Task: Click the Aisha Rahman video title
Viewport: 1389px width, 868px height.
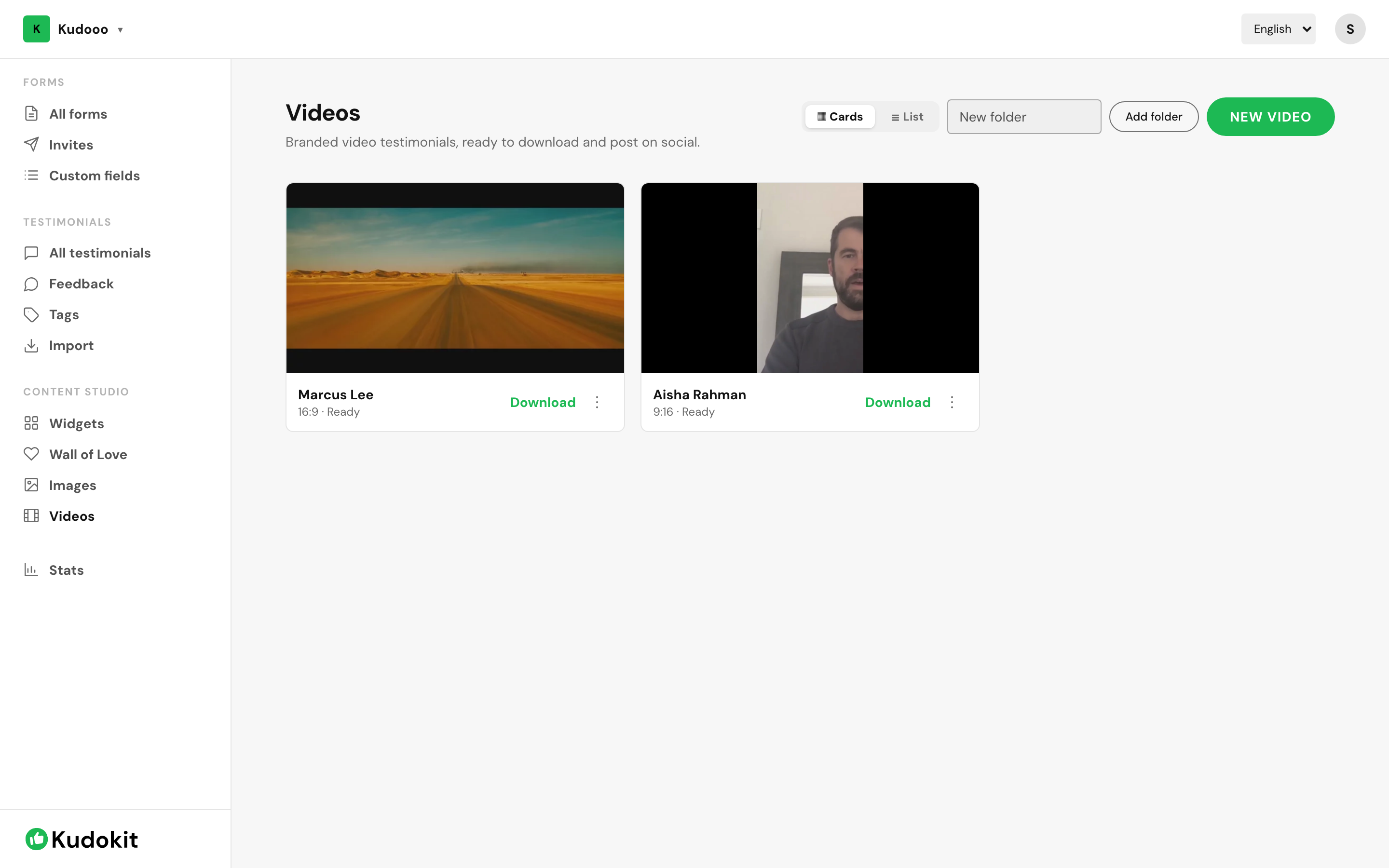Action: click(x=699, y=394)
